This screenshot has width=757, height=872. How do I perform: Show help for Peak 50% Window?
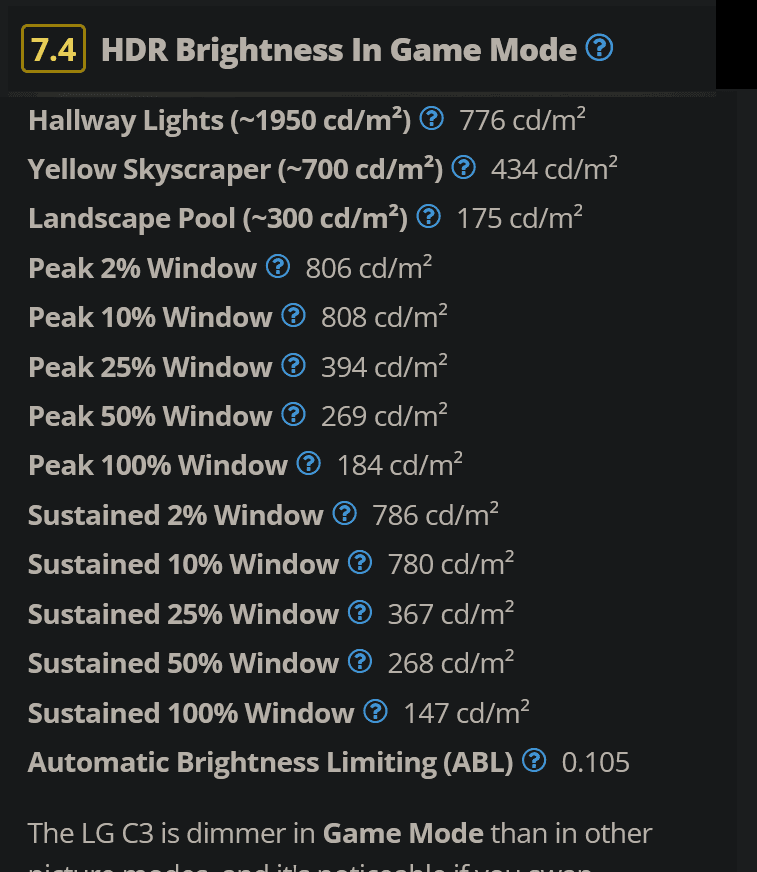click(x=293, y=414)
